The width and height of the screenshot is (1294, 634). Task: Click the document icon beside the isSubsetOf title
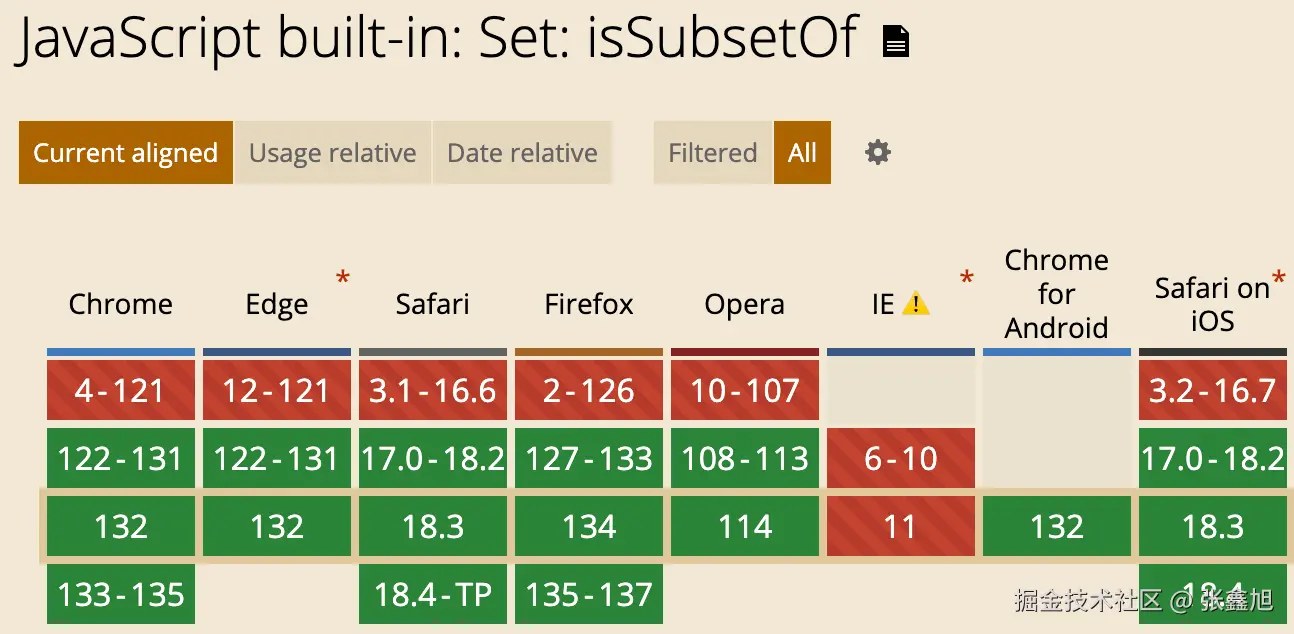pos(895,41)
